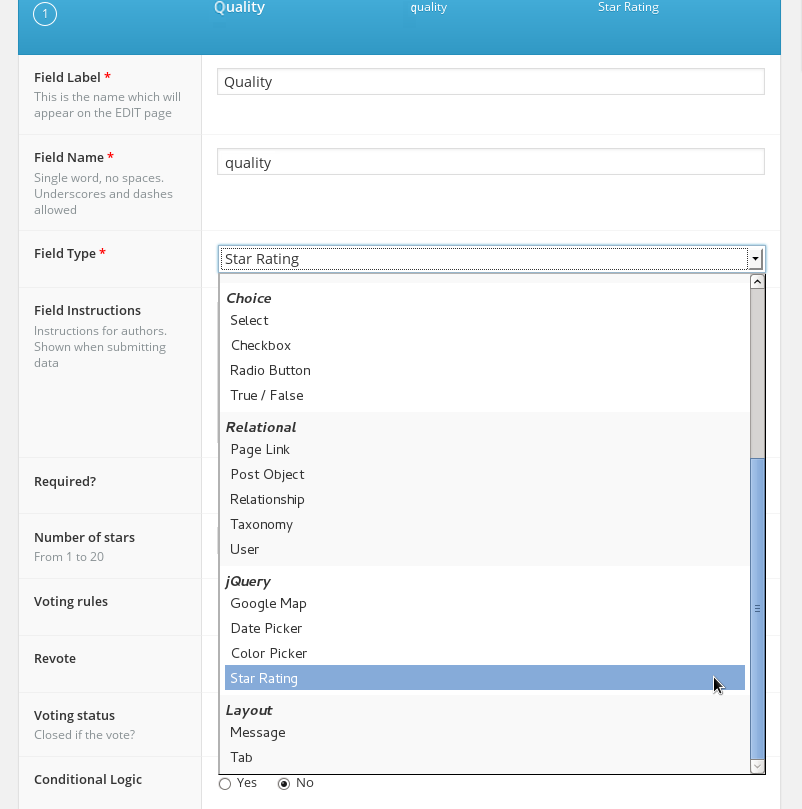The height and width of the screenshot is (809, 802).
Task: Pick Radio Button field type
Action: pyautogui.click(x=270, y=371)
